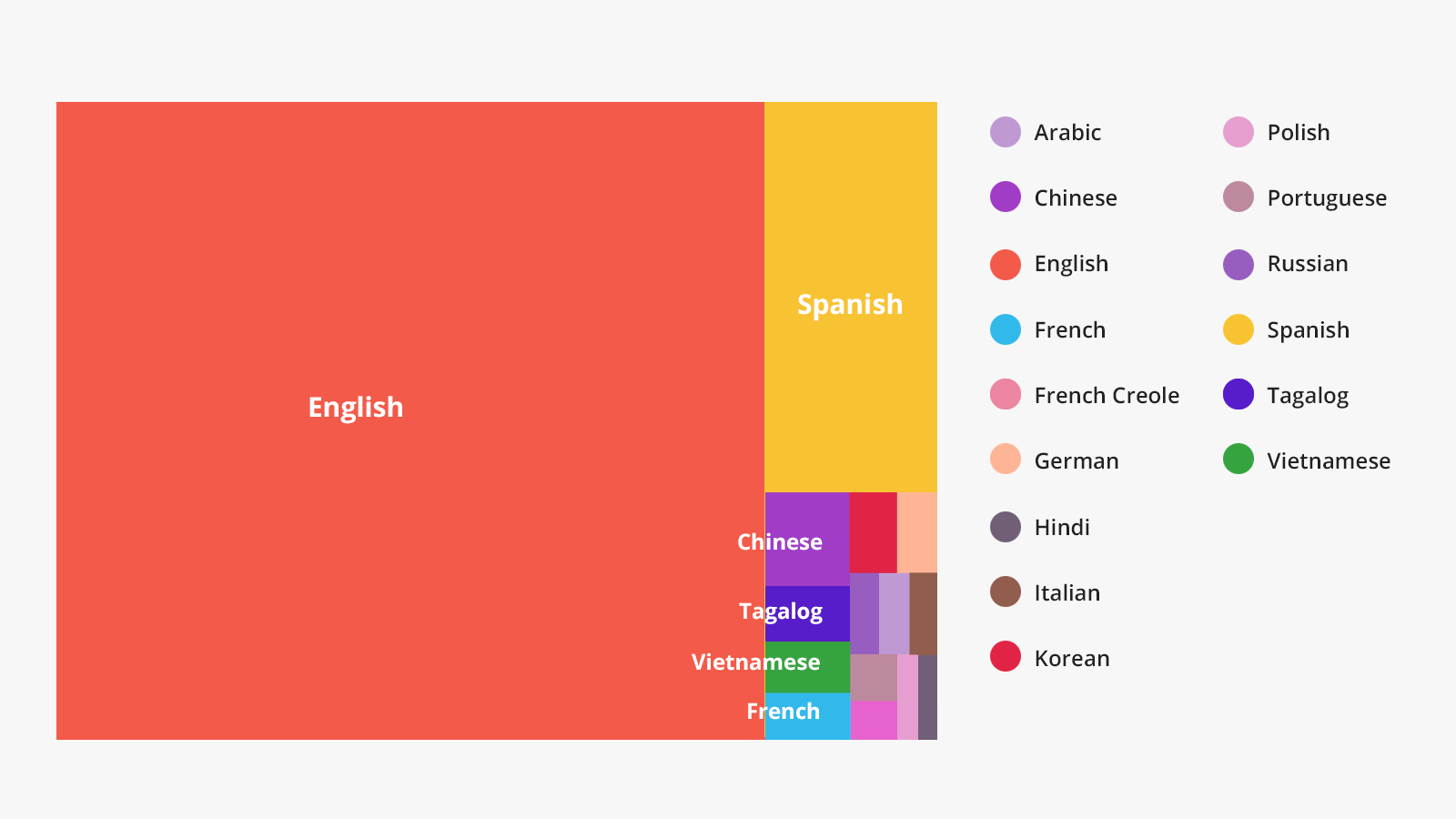Select the large English treemap block
The width and height of the screenshot is (1456, 819).
410,420
